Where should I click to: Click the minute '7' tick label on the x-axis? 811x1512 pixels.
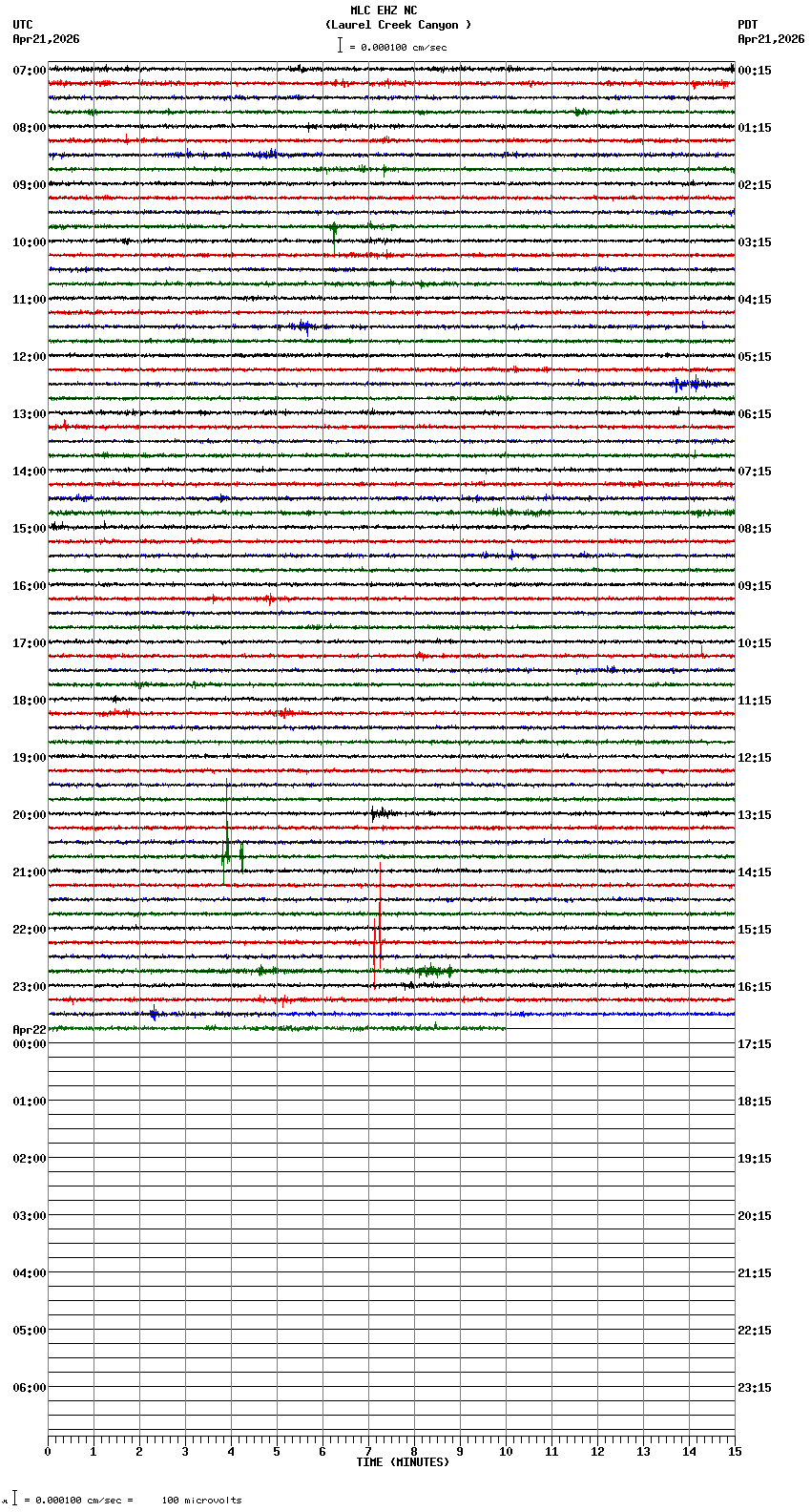click(368, 1452)
